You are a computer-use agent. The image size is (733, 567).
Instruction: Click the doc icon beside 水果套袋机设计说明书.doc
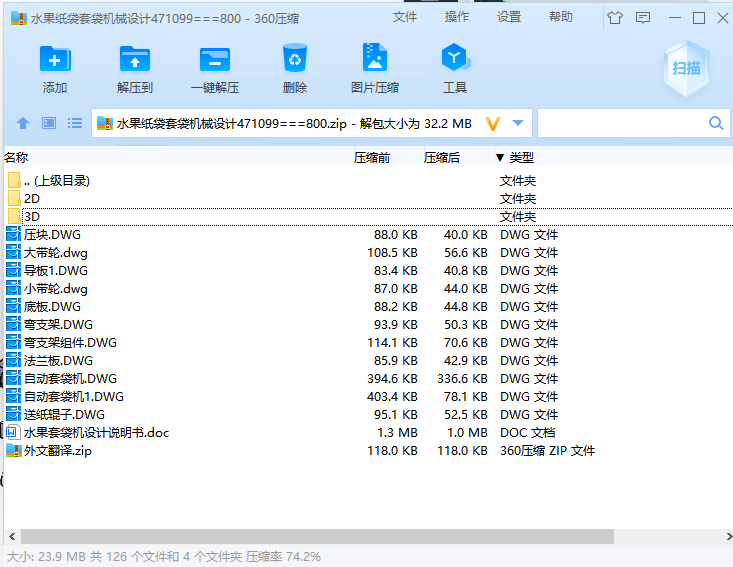click(x=13, y=432)
